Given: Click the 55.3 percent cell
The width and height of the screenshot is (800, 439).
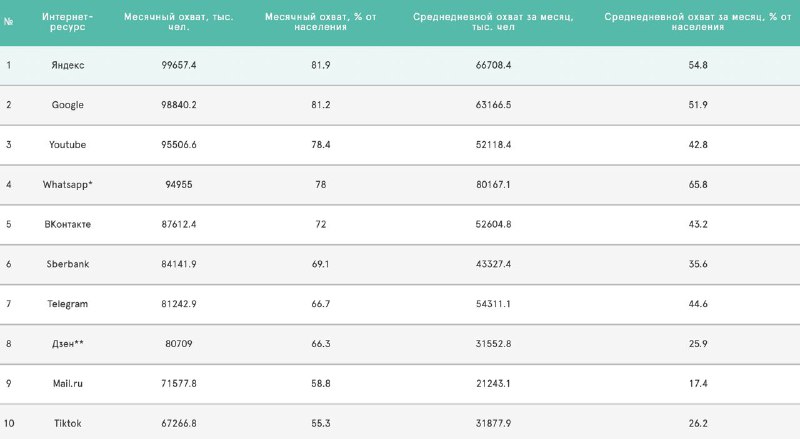Looking at the screenshot, I should (320, 423).
